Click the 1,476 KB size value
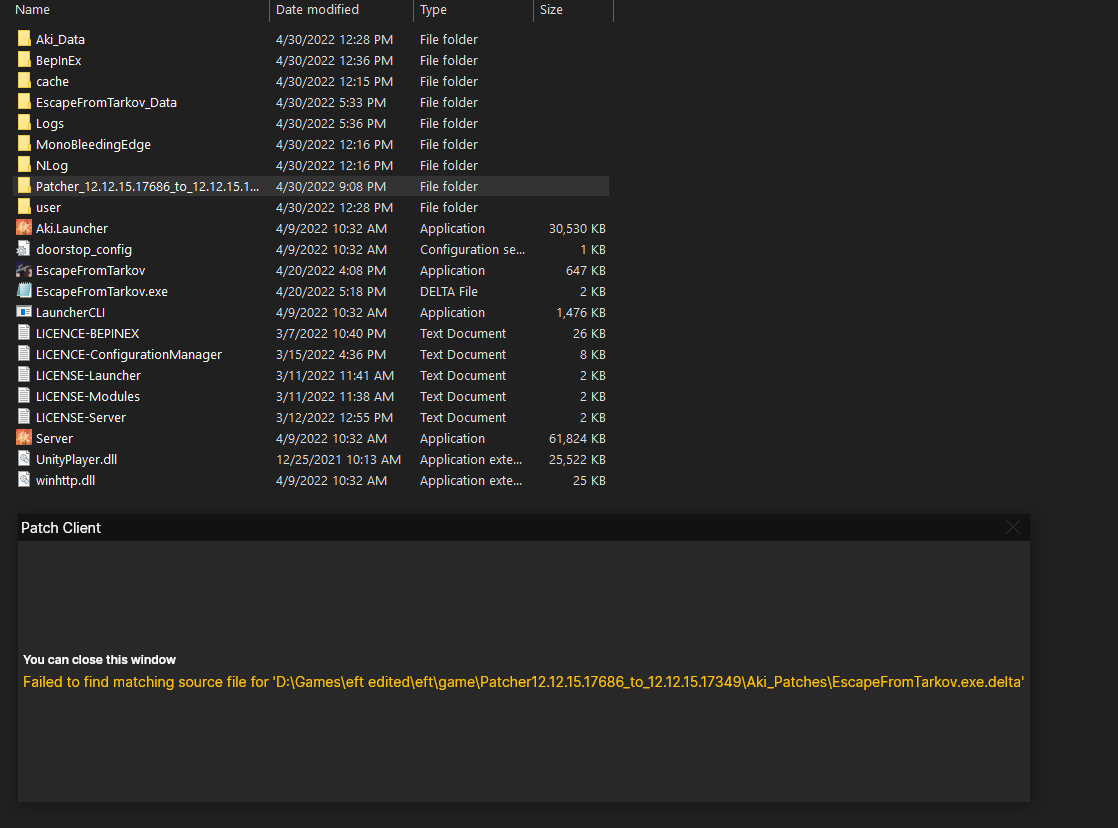This screenshot has height=828, width=1118. point(580,312)
